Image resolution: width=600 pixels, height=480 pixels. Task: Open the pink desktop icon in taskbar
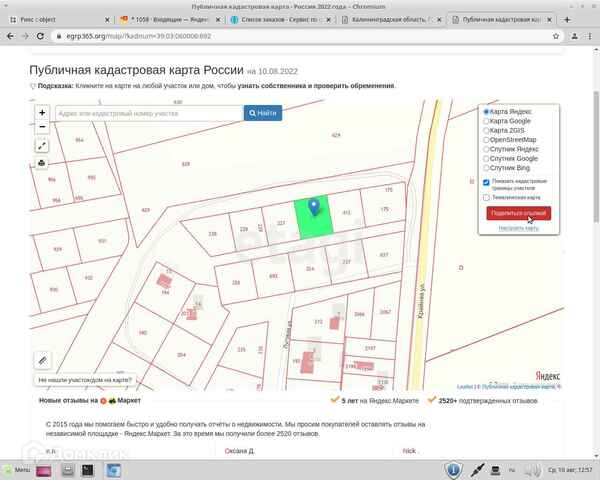coord(43,470)
